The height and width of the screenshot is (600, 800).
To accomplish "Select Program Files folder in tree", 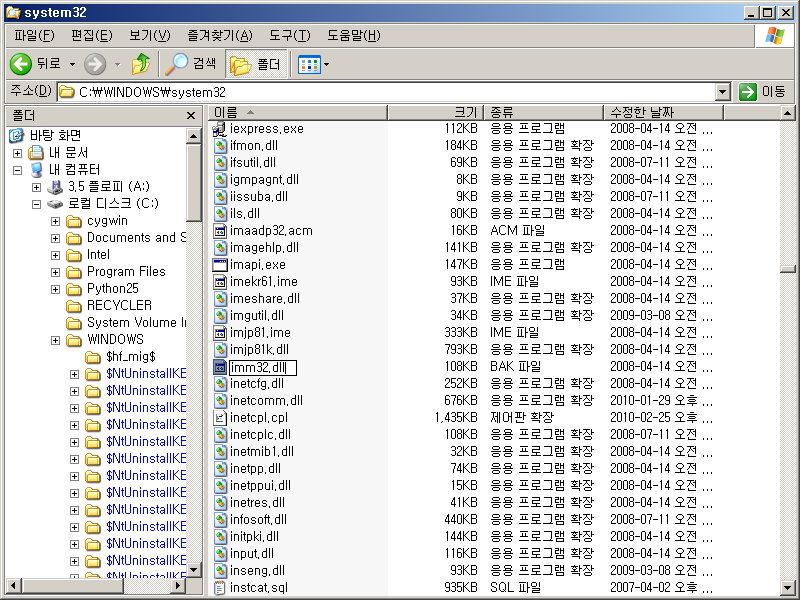I will point(126,272).
